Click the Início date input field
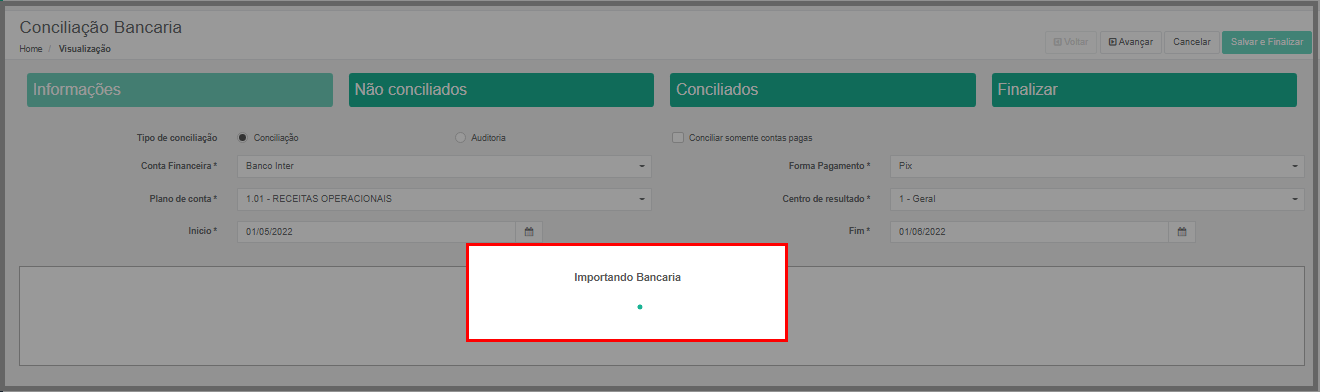The height and width of the screenshot is (392, 1320). pos(376,232)
